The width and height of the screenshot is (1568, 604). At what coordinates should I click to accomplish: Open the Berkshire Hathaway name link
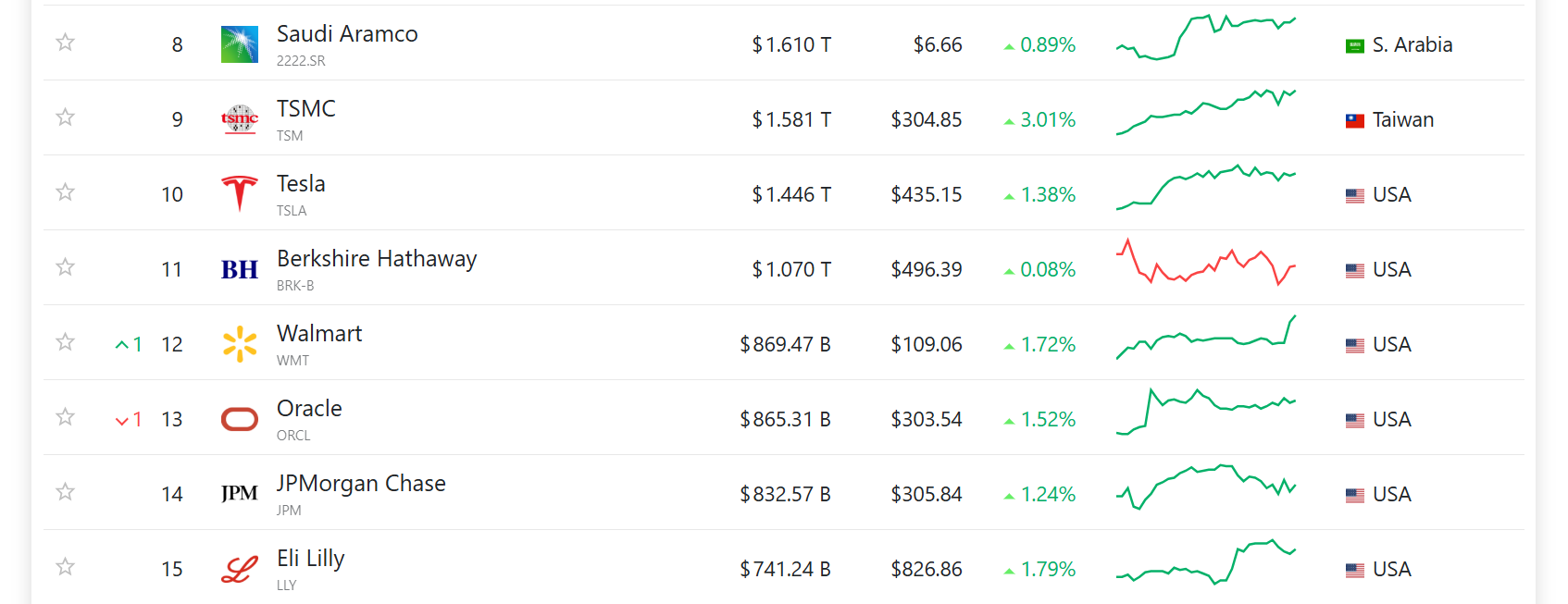click(377, 258)
